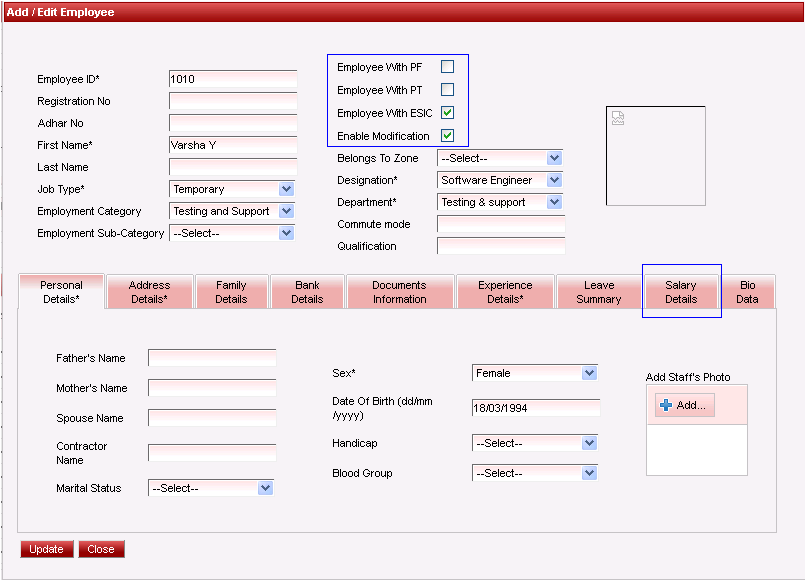The image size is (806, 581).
Task: Switch to Documents Information tab
Action: [399, 292]
